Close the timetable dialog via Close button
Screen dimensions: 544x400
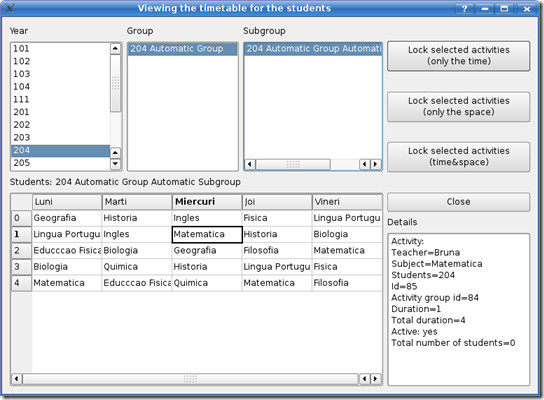tap(458, 202)
